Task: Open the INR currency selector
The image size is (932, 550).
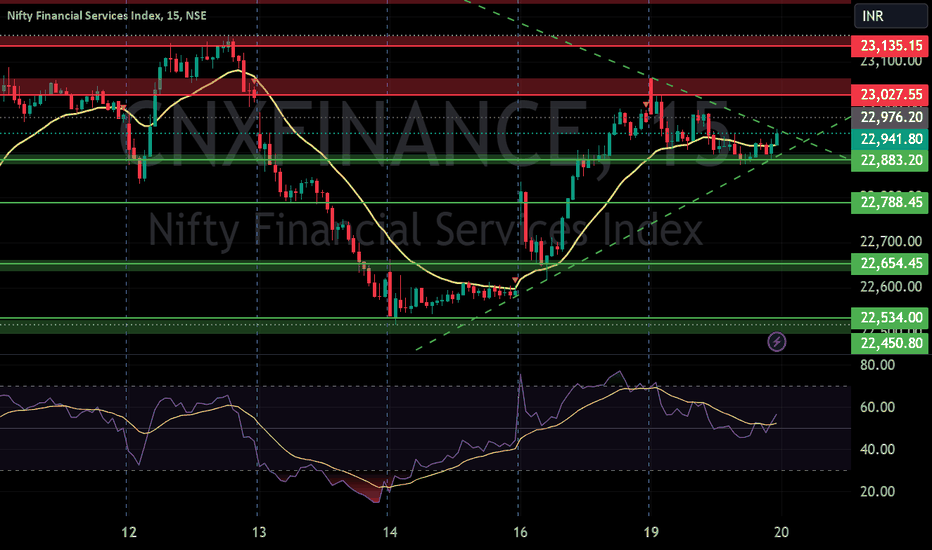Action: pos(890,16)
